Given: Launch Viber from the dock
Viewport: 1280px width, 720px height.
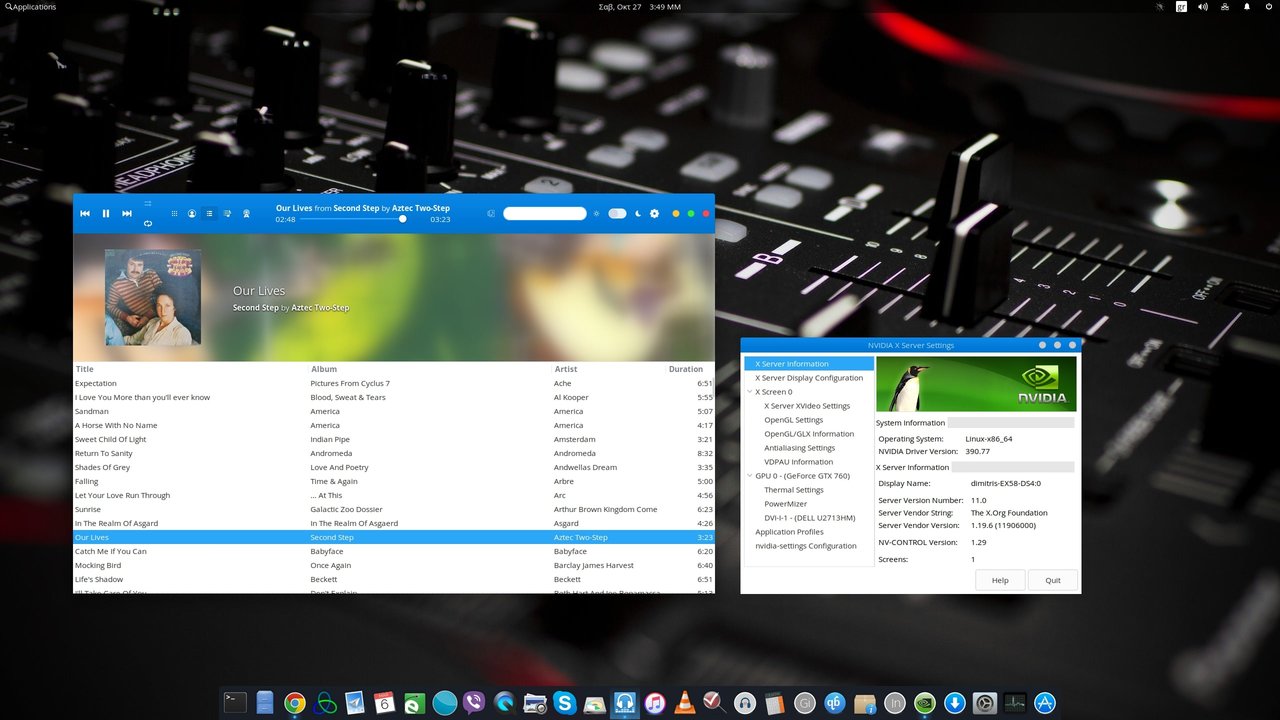Looking at the screenshot, I should [x=474, y=703].
